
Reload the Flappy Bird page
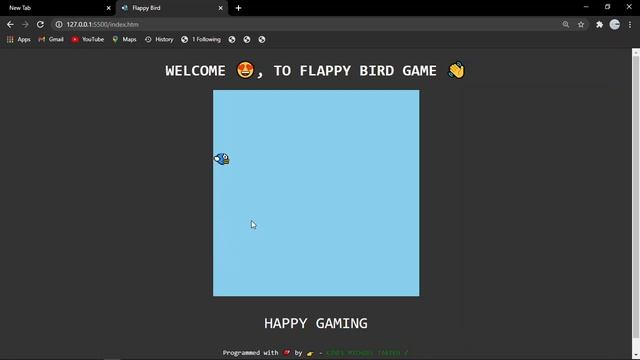pyautogui.click(x=40, y=24)
